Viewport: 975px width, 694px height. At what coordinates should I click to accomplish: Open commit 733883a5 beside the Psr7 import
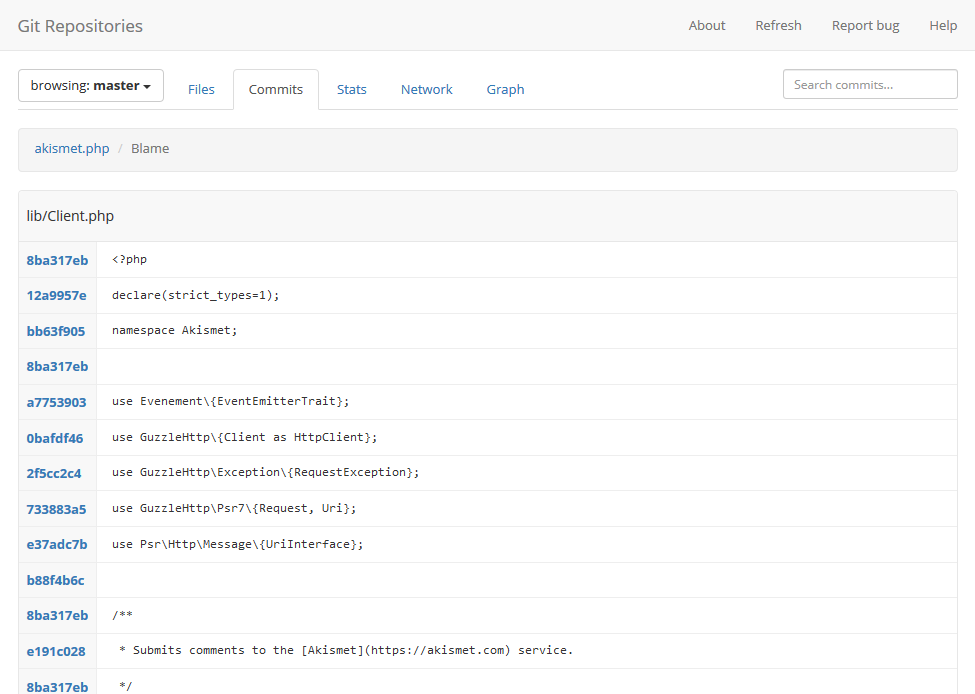tap(56, 509)
